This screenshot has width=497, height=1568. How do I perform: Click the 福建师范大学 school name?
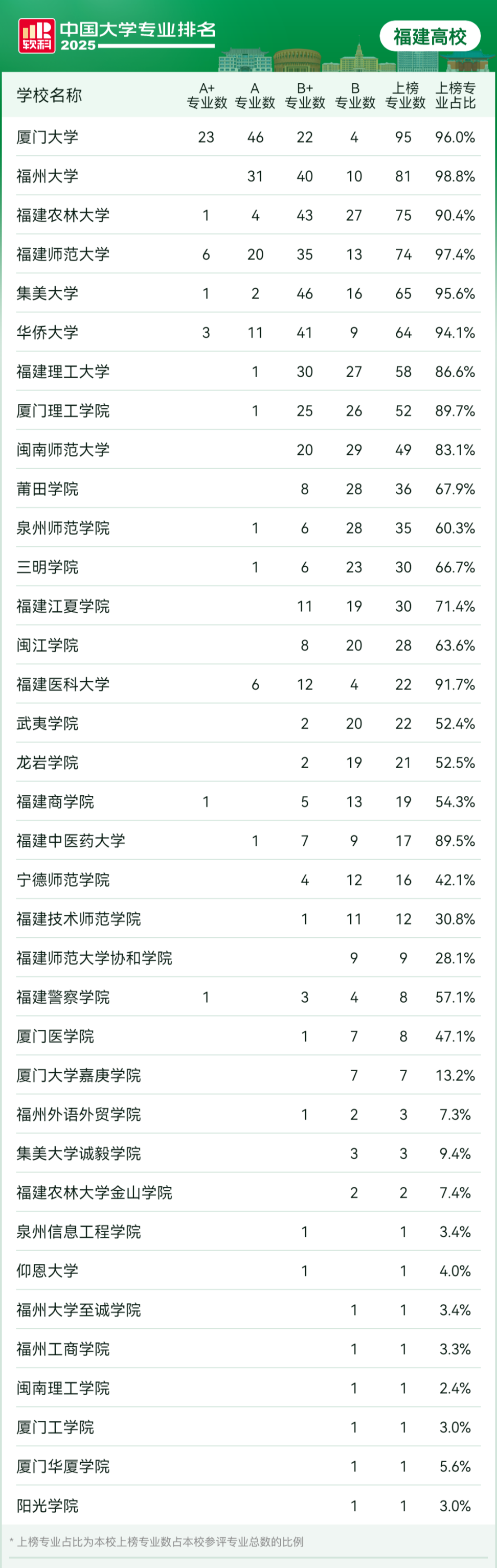63,255
